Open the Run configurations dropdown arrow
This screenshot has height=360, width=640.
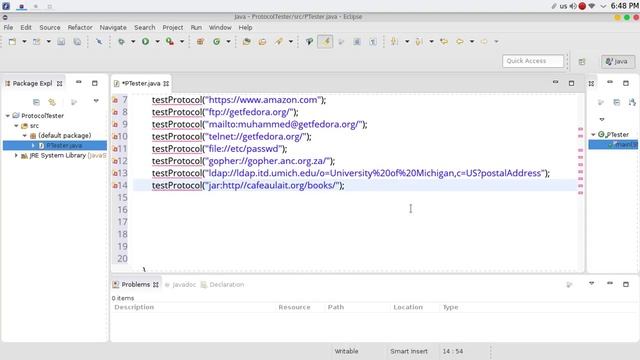pos(157,42)
